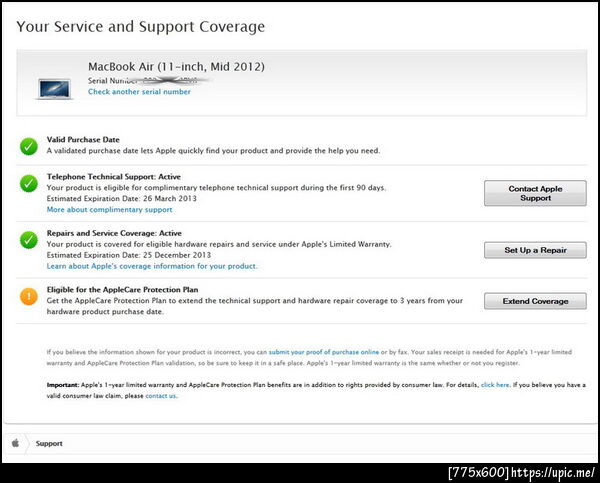
Task: Click green check icon beside Valid Purchase Date
Action: (29, 147)
